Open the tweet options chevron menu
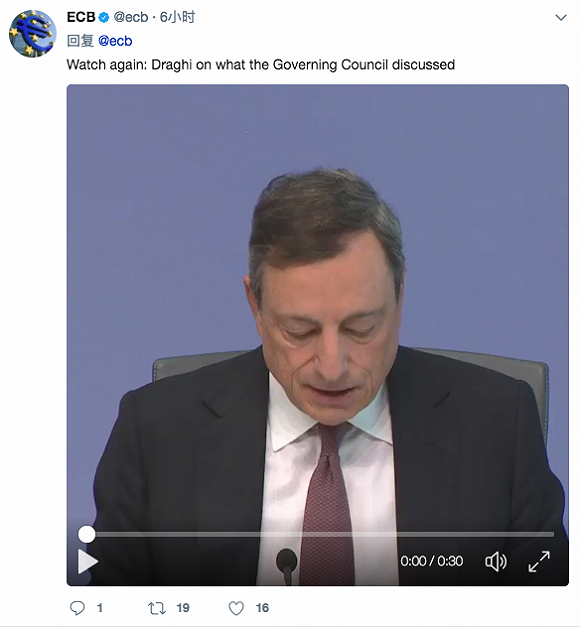The image size is (580, 628). [561, 18]
